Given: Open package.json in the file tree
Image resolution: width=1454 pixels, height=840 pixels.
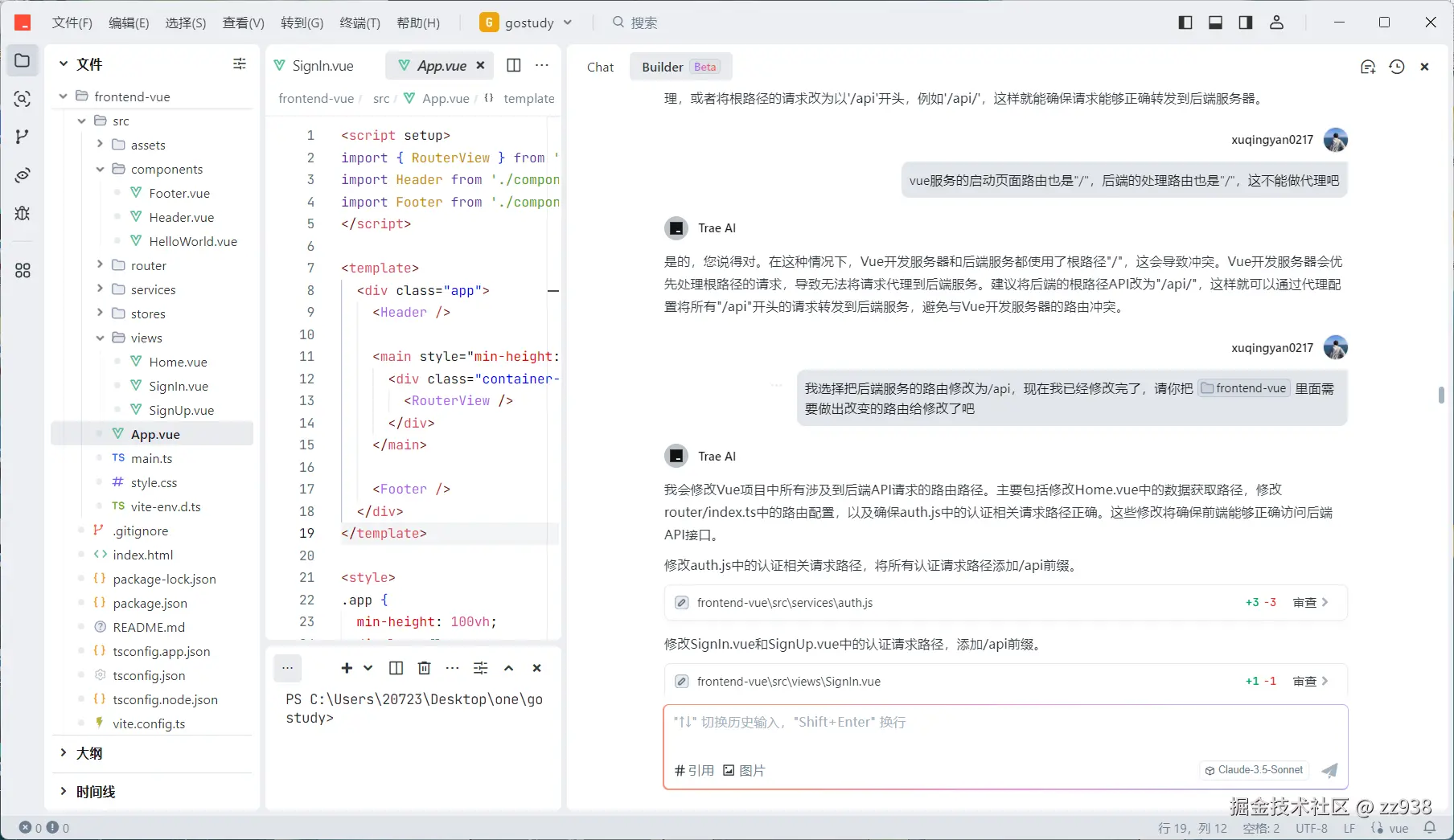Looking at the screenshot, I should (x=150, y=603).
